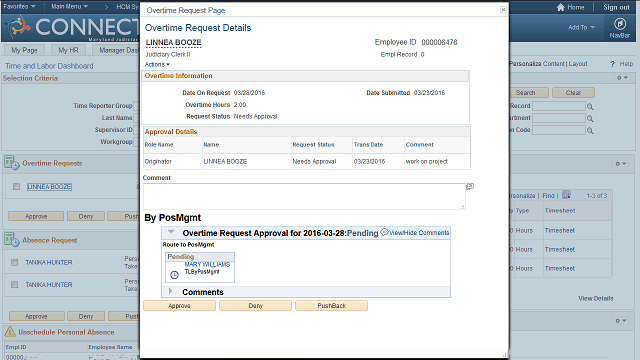Check the LINNEA BOOZE overtime request box

16,187
